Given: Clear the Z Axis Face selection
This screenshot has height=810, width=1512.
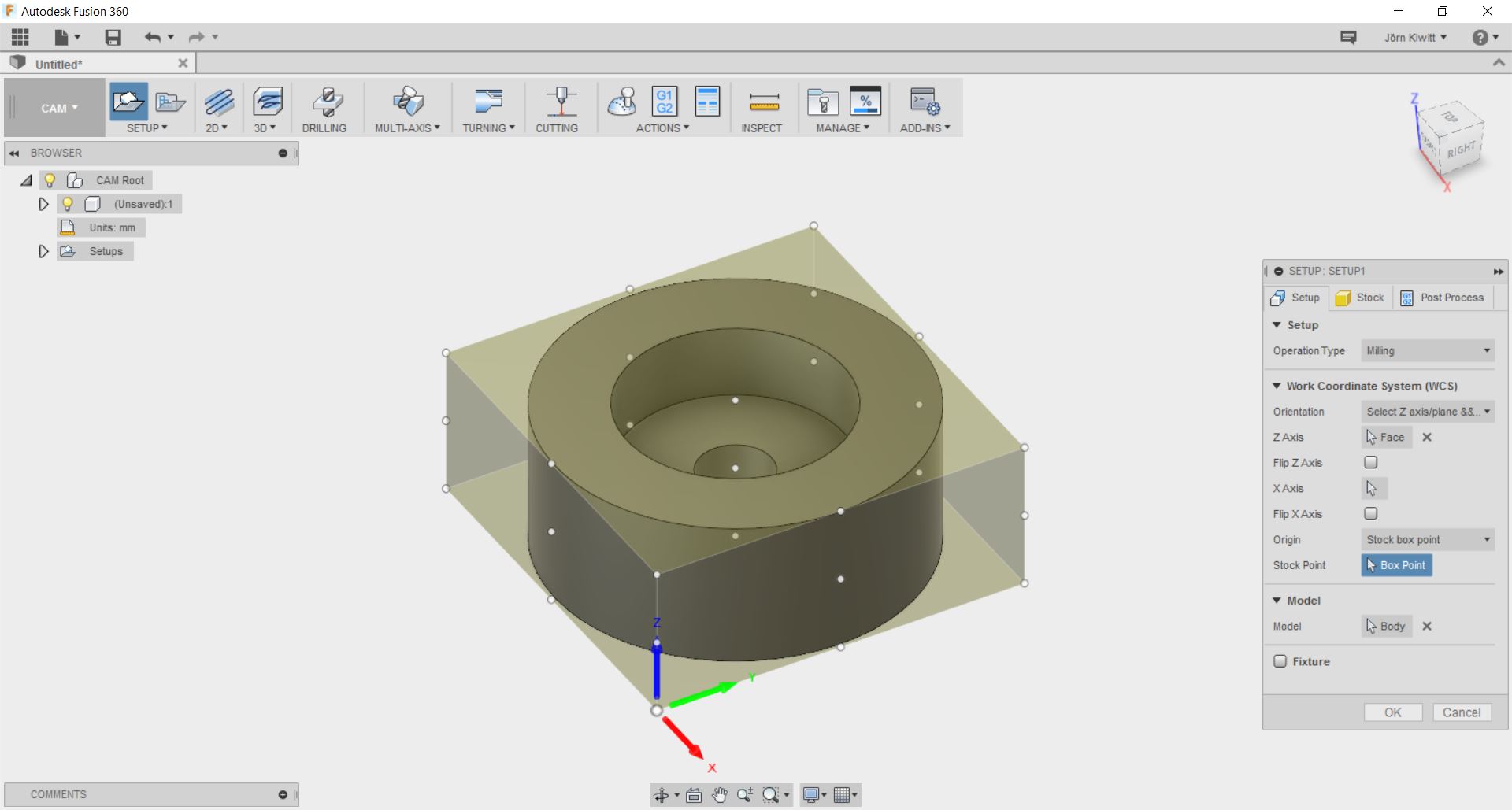Looking at the screenshot, I should coord(1427,437).
